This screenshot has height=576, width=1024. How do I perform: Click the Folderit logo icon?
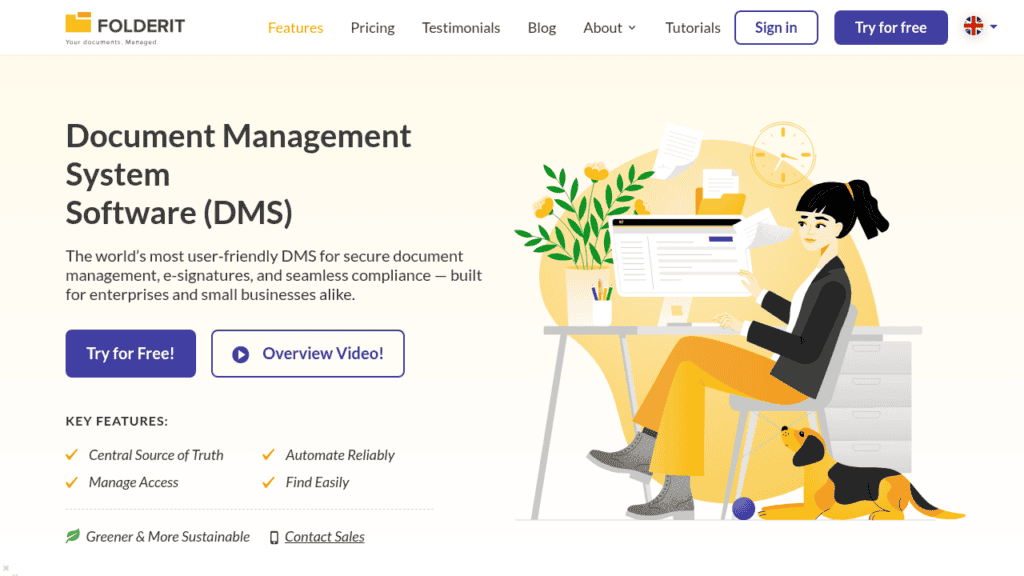[79, 24]
